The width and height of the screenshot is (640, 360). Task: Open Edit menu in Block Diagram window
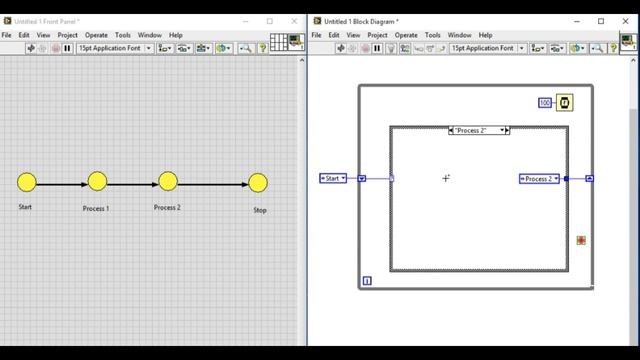coord(334,35)
